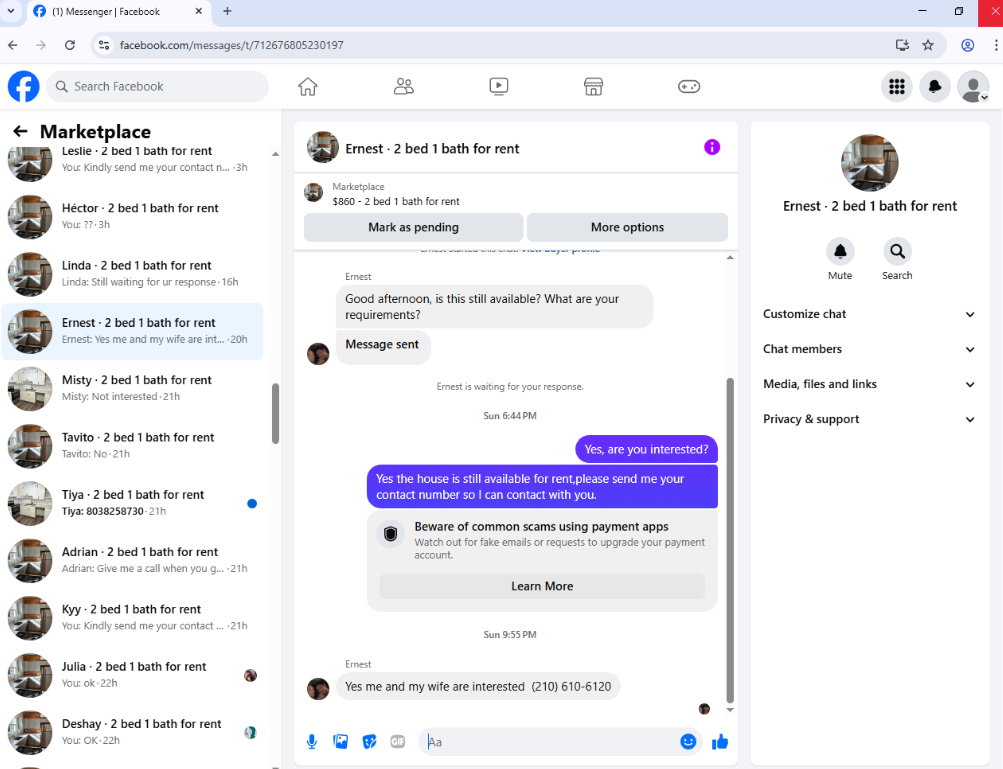Open the site information icon in address bar
The width and height of the screenshot is (1003, 769).
tap(104, 45)
